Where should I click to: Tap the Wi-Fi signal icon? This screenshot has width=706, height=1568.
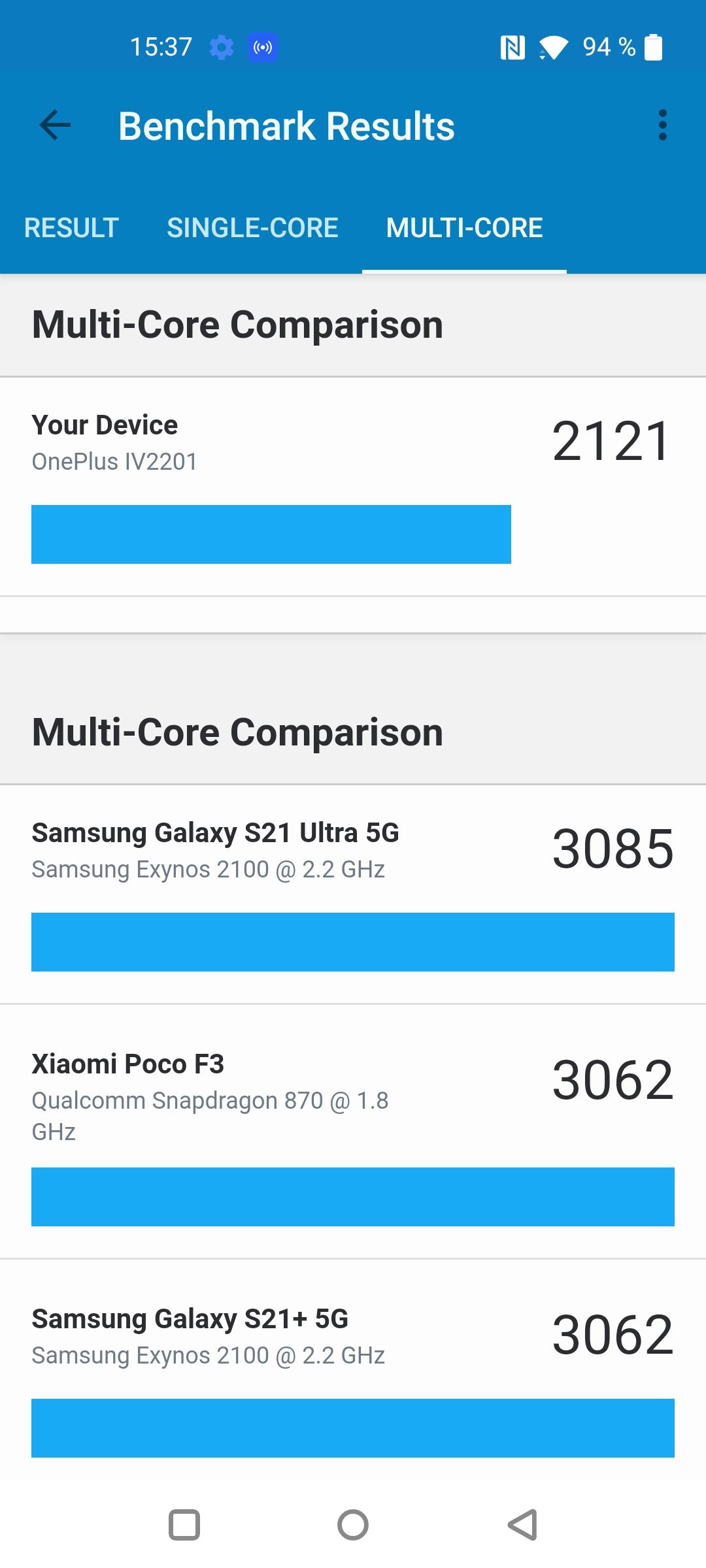(553, 48)
